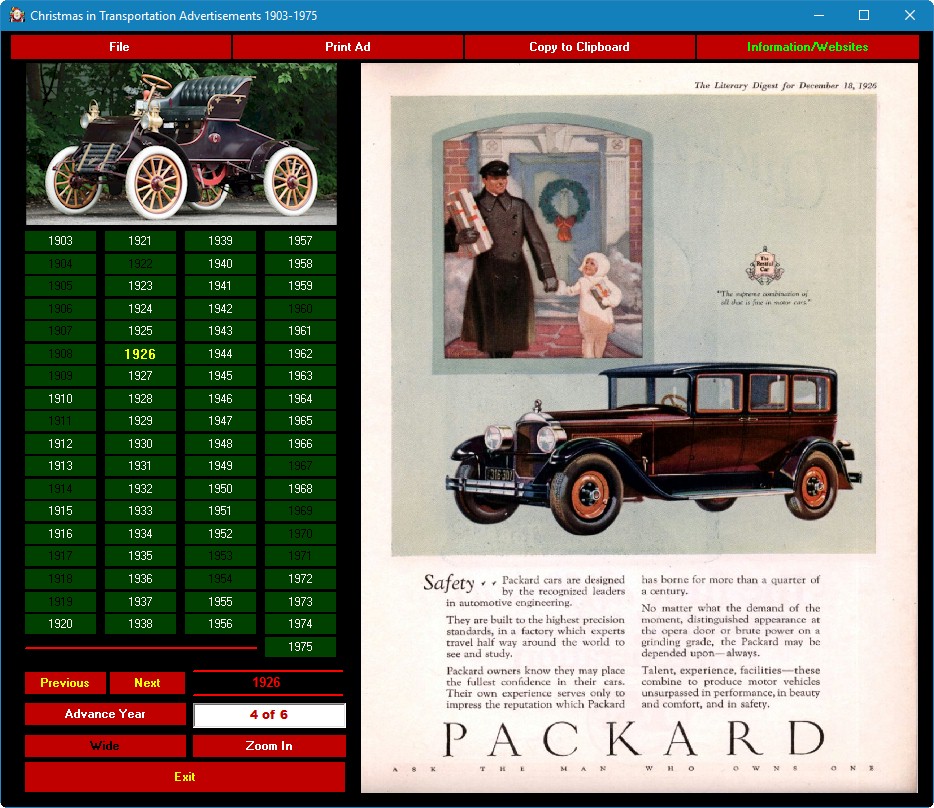Select year 1939
This screenshot has height=808, width=934.
coord(220,241)
